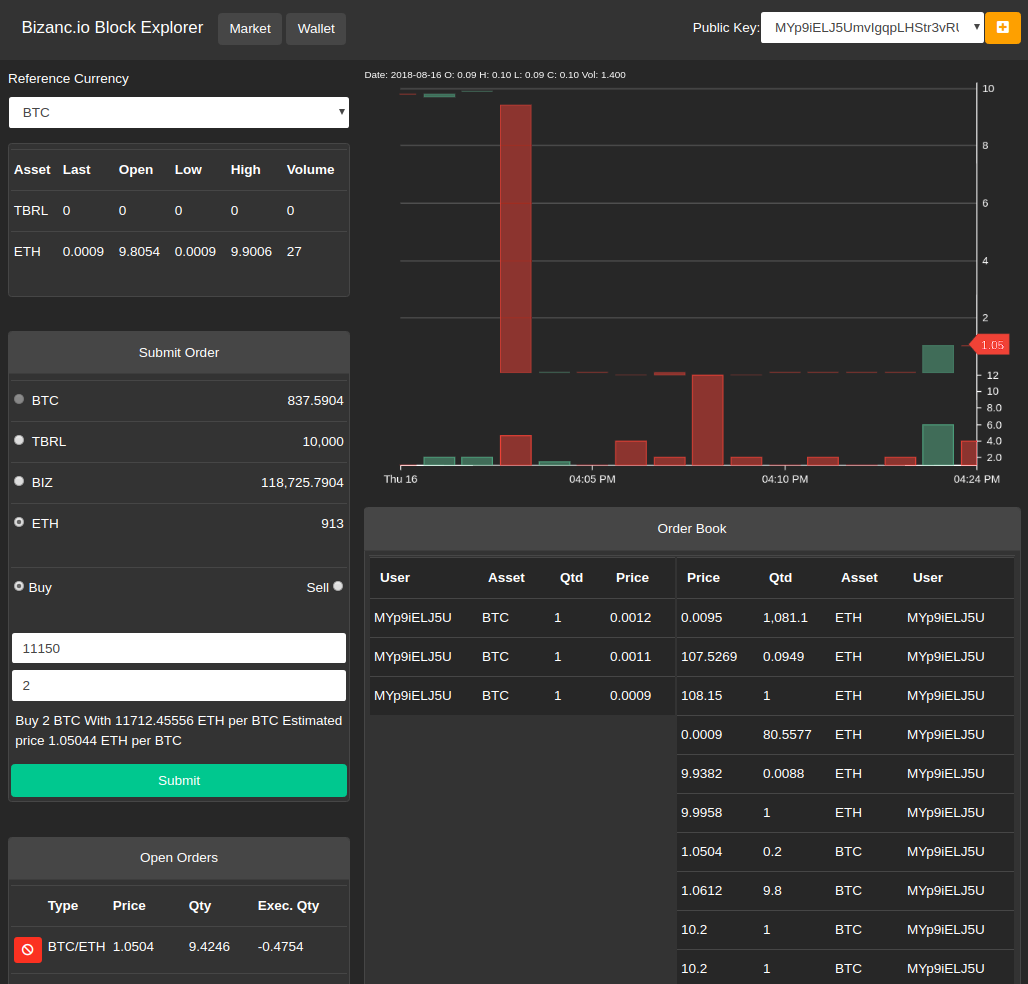
Task: Select the BTC asset radio button
Action: point(19,399)
